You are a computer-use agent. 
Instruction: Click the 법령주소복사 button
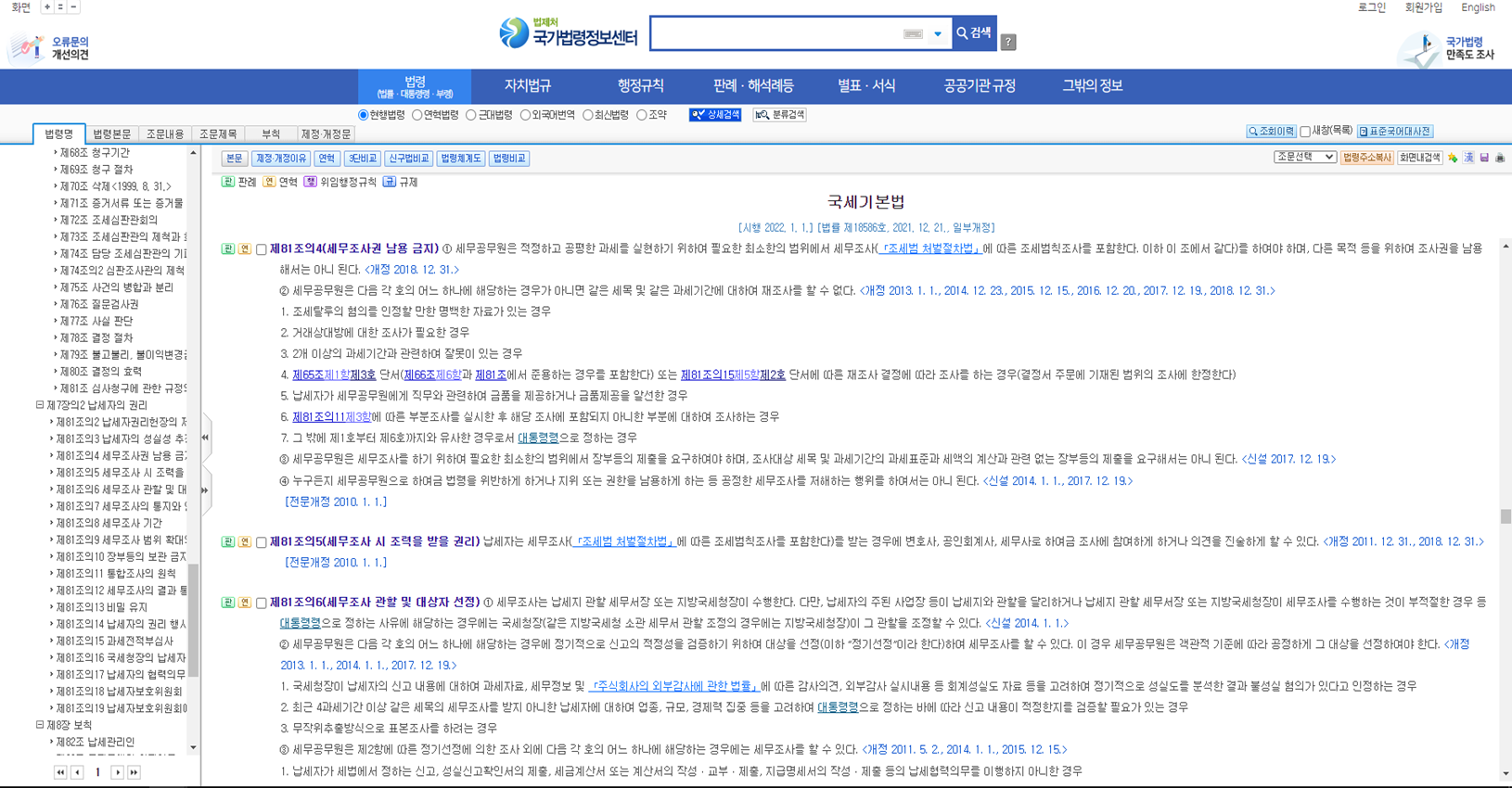1367,158
